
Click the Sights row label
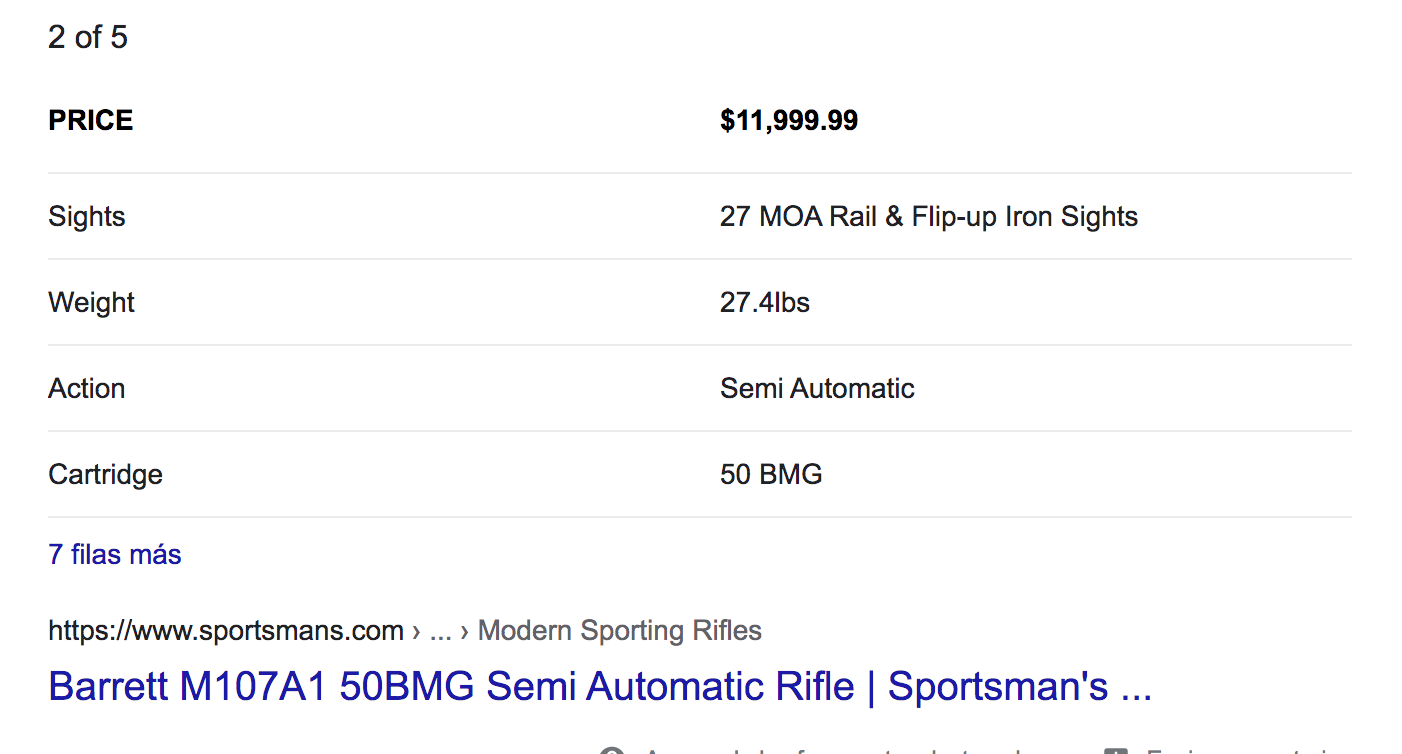click(x=87, y=217)
